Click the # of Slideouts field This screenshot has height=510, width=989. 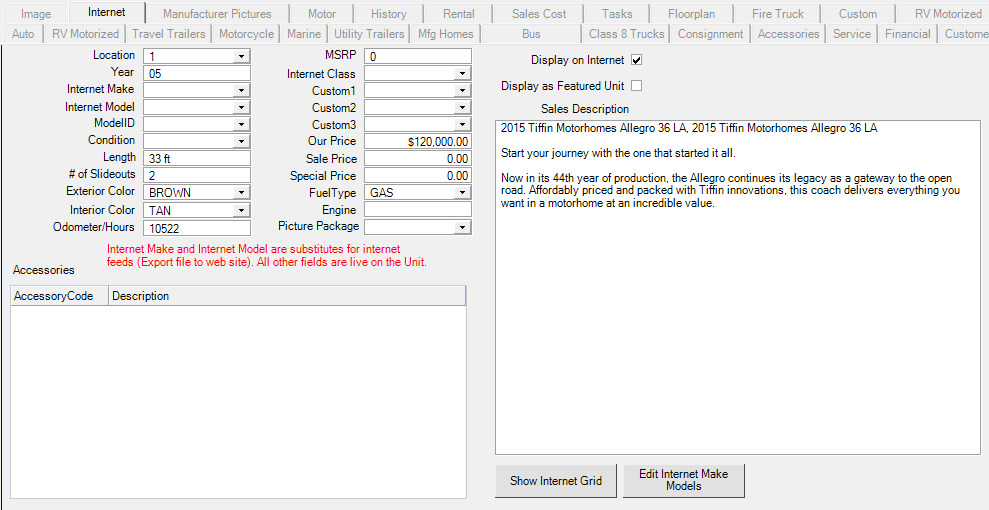tap(197, 175)
